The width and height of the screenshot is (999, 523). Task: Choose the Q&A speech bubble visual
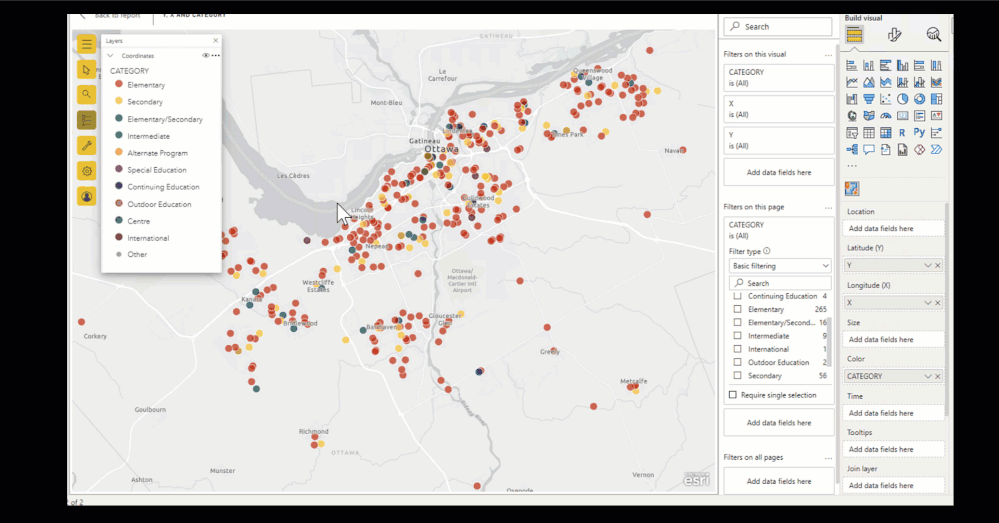click(868, 150)
